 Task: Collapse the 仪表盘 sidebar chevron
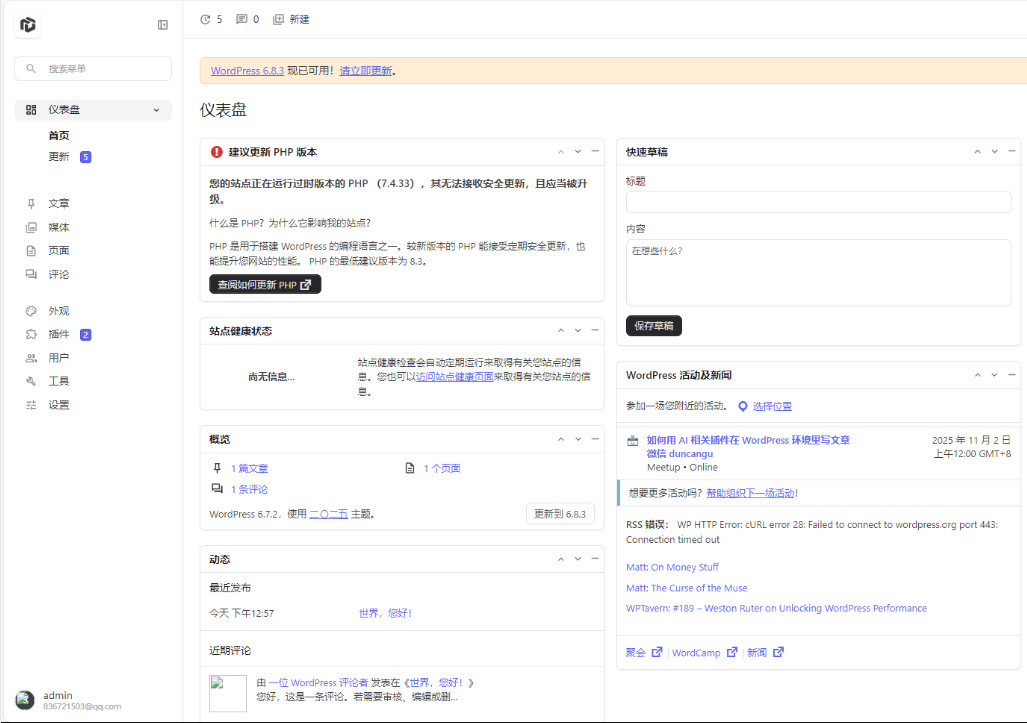(x=156, y=109)
